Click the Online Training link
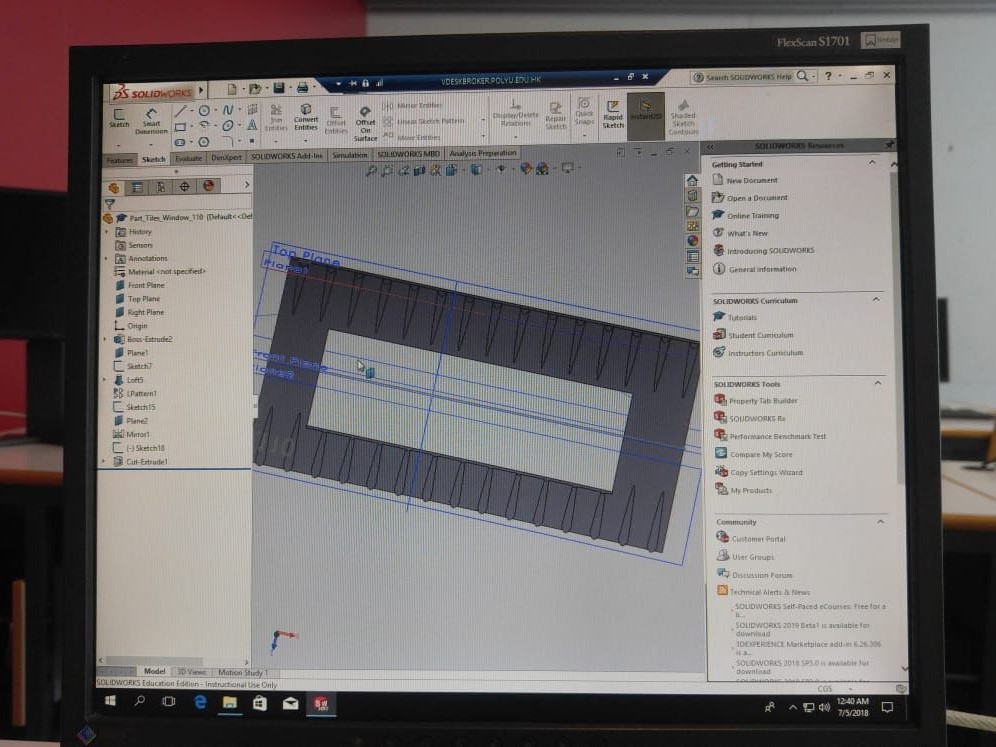996x747 pixels. pyautogui.click(x=753, y=216)
